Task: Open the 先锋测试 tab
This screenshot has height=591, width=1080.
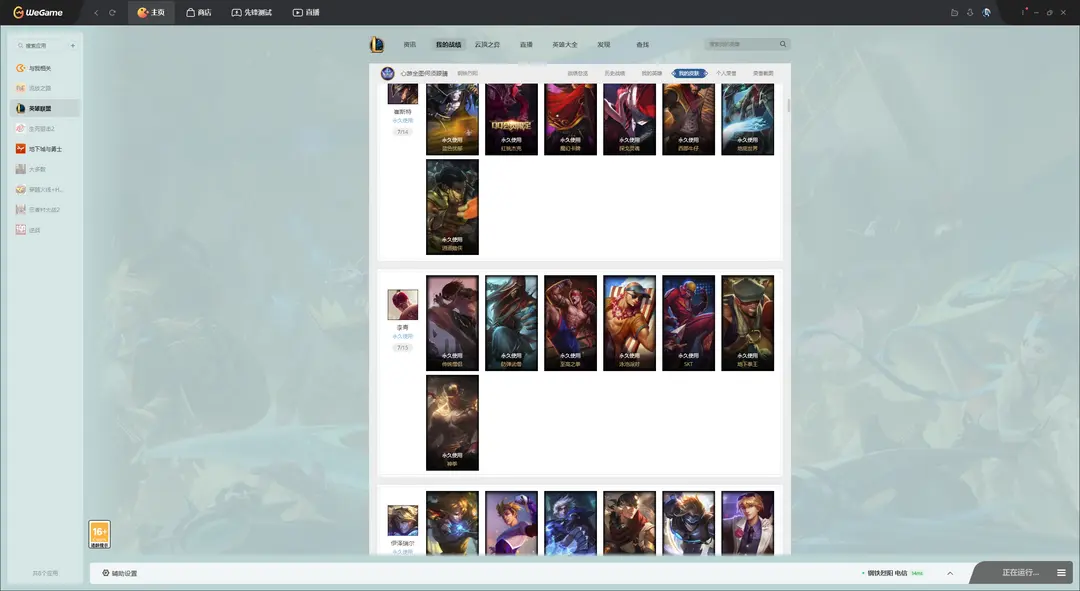Action: point(251,12)
